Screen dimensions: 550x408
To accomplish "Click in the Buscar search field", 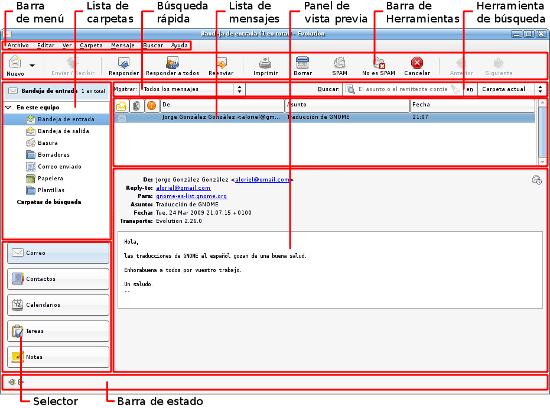I will coord(402,89).
